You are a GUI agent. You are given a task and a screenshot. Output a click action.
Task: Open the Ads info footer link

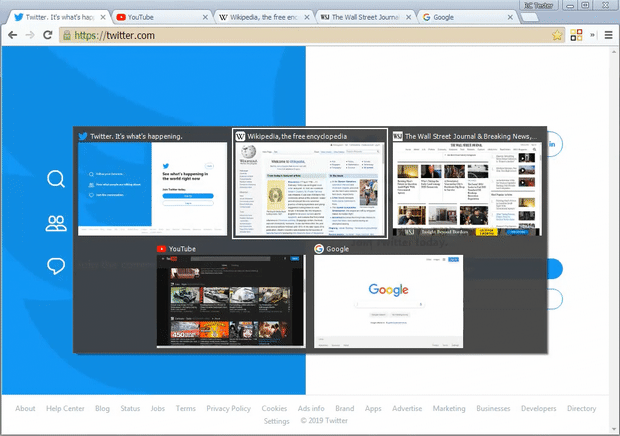[311, 408]
